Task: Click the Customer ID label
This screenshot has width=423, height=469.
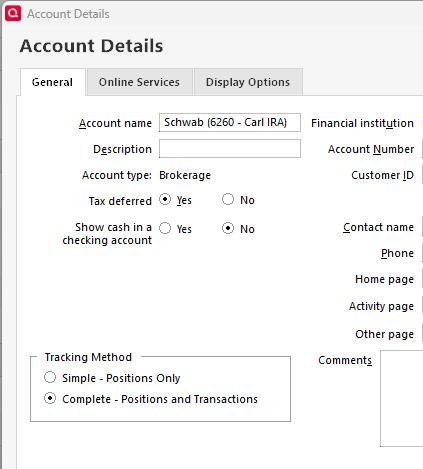Action: (x=382, y=175)
